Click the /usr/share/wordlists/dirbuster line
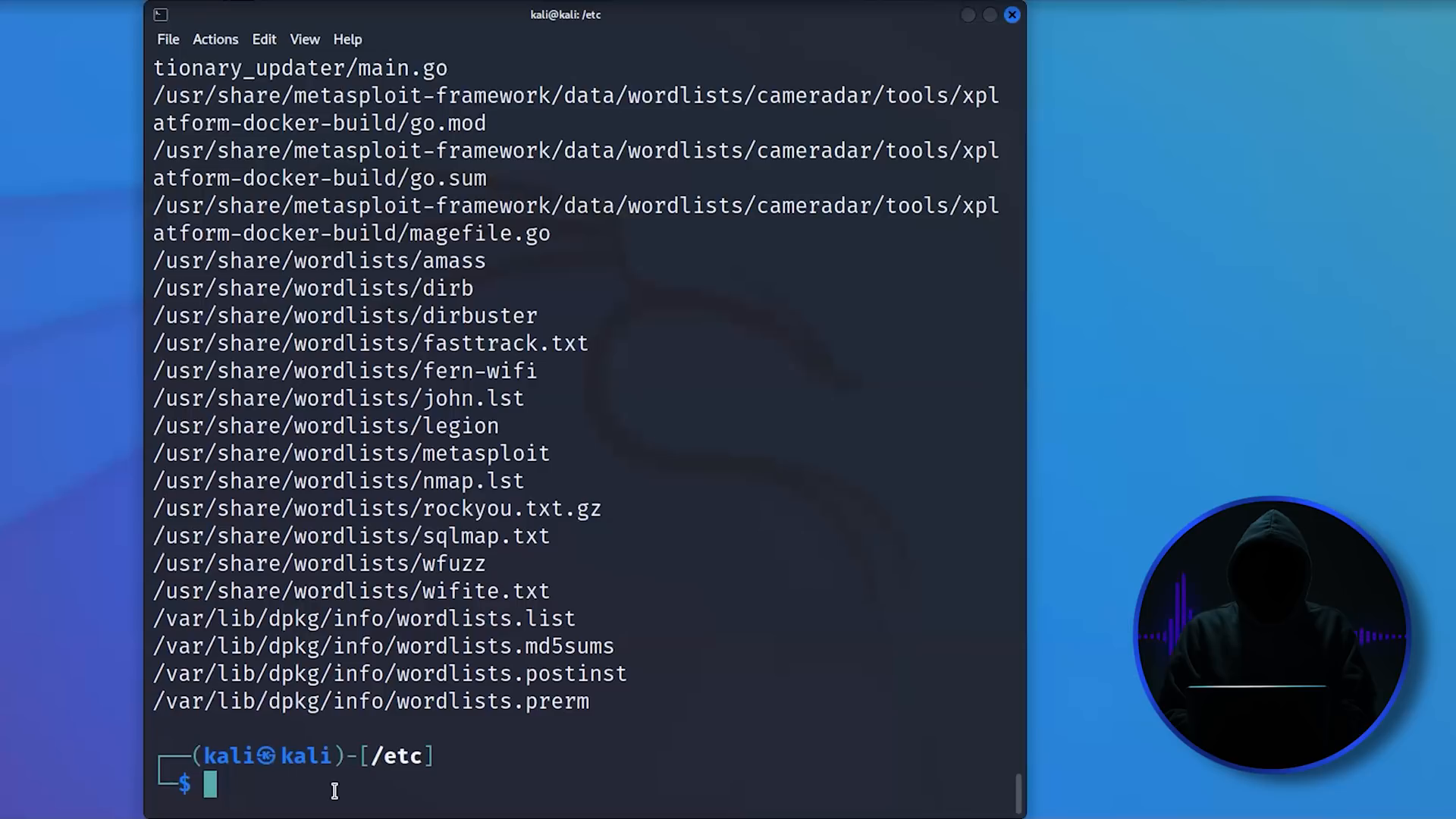This screenshot has height=819, width=1456. tap(345, 315)
